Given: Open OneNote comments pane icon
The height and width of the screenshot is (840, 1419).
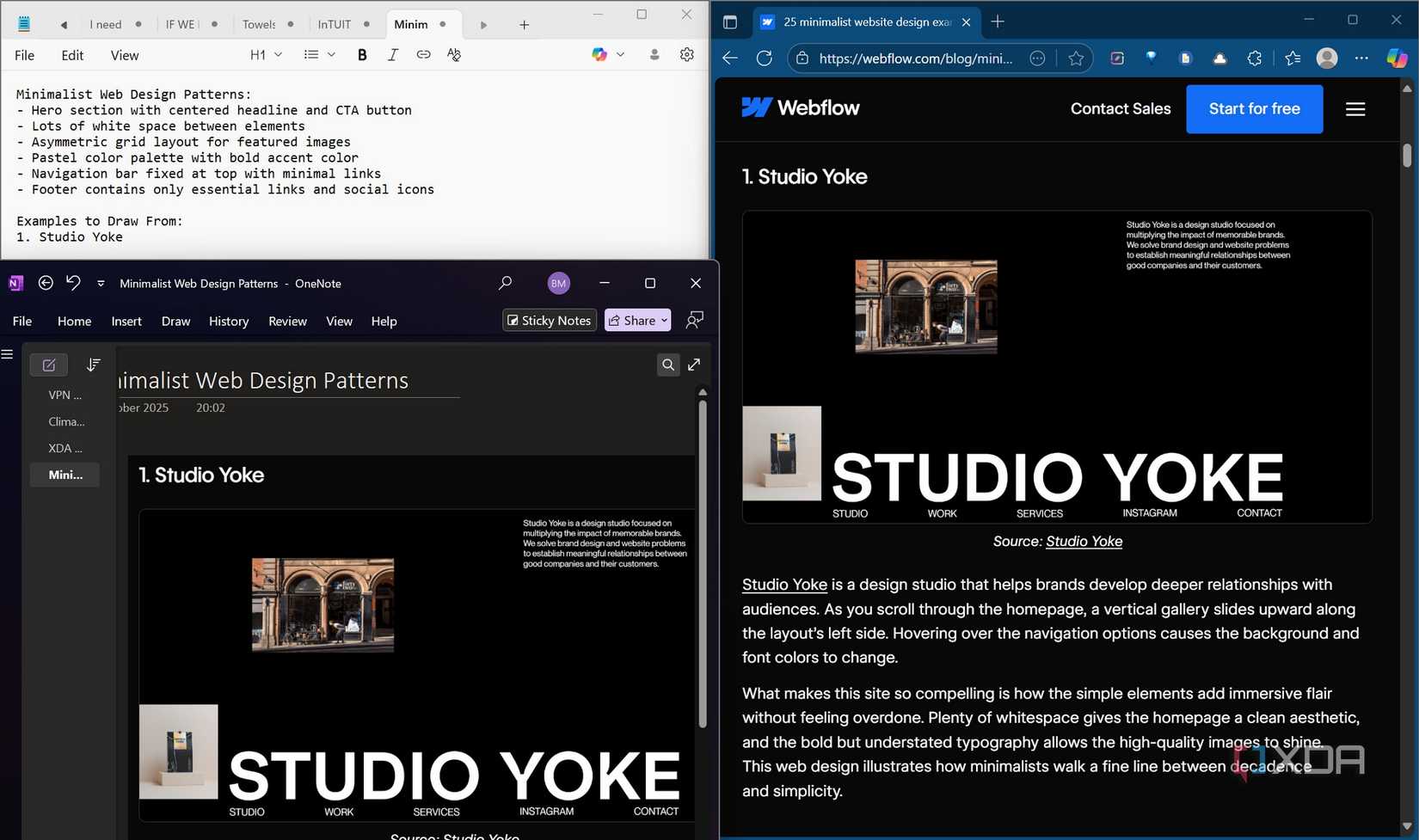Looking at the screenshot, I should click(x=694, y=321).
